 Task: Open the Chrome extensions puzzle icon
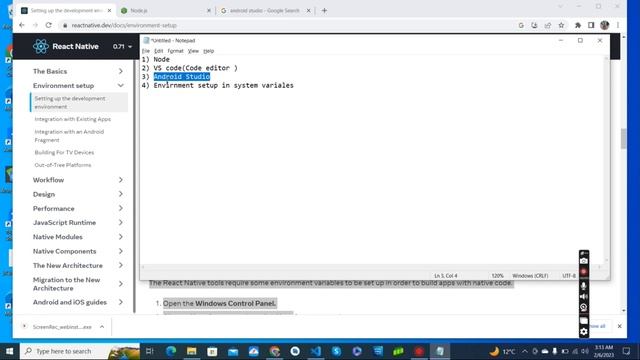tap(578, 25)
